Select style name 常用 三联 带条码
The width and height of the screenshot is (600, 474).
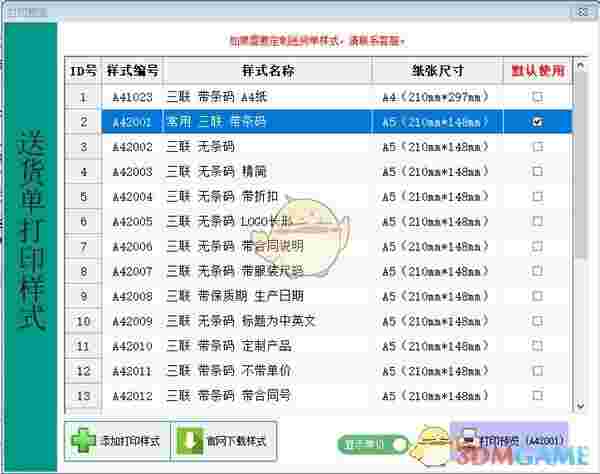coord(216,122)
